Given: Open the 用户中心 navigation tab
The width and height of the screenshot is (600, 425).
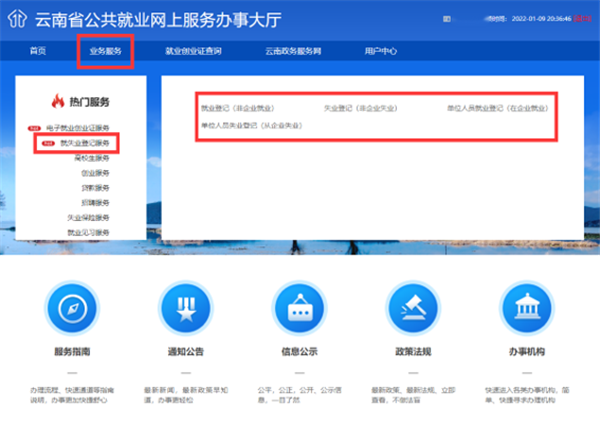Looking at the screenshot, I should coord(380,50).
